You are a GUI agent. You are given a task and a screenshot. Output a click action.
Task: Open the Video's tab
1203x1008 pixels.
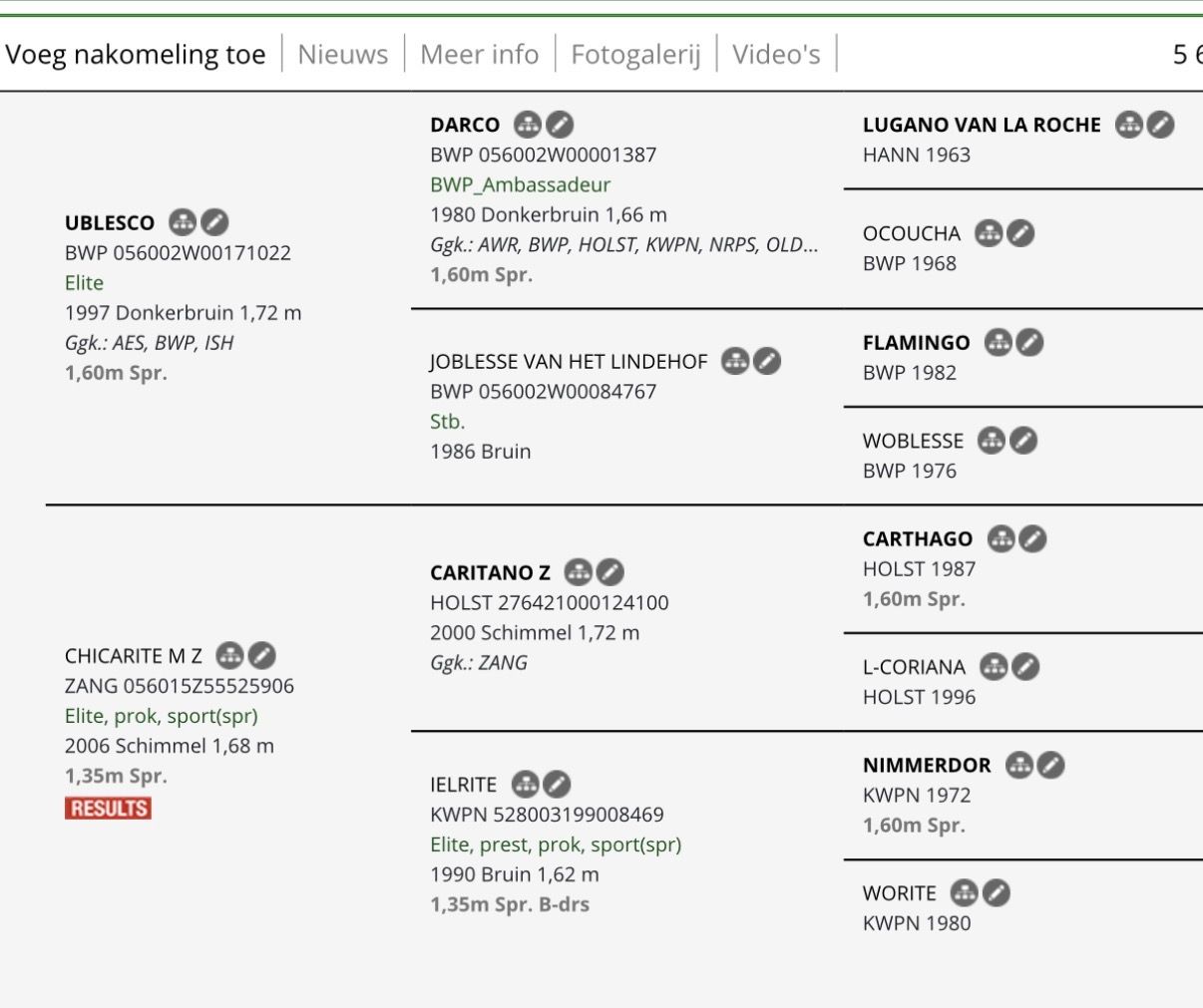coord(776,54)
